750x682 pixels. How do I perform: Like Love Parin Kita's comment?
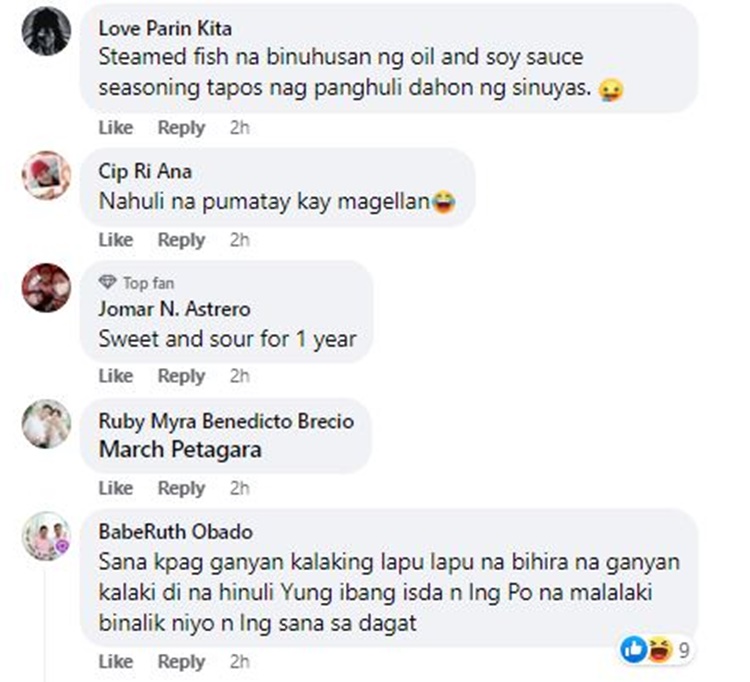tap(115, 128)
